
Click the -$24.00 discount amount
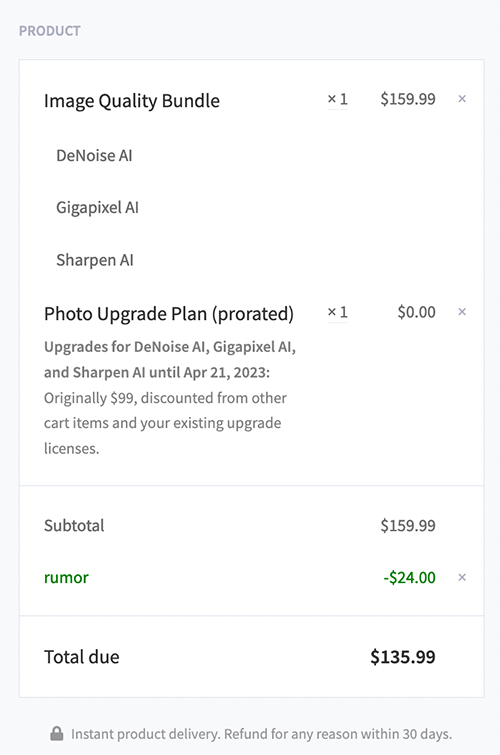(409, 577)
